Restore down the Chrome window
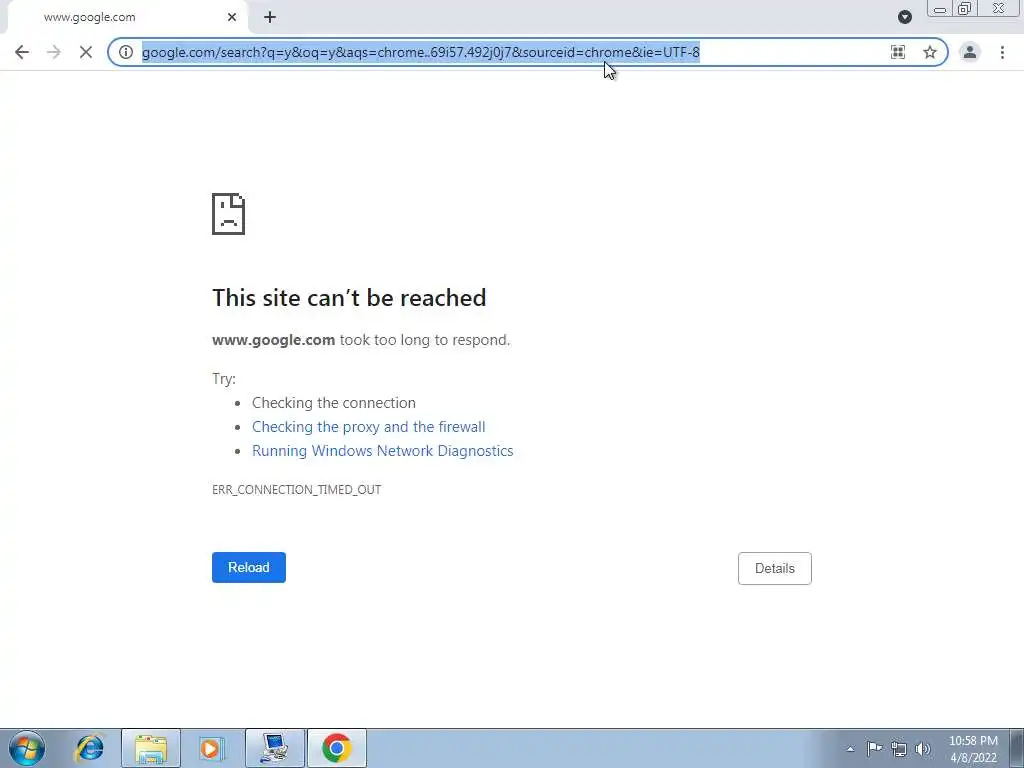The height and width of the screenshot is (768, 1024). [965, 9]
